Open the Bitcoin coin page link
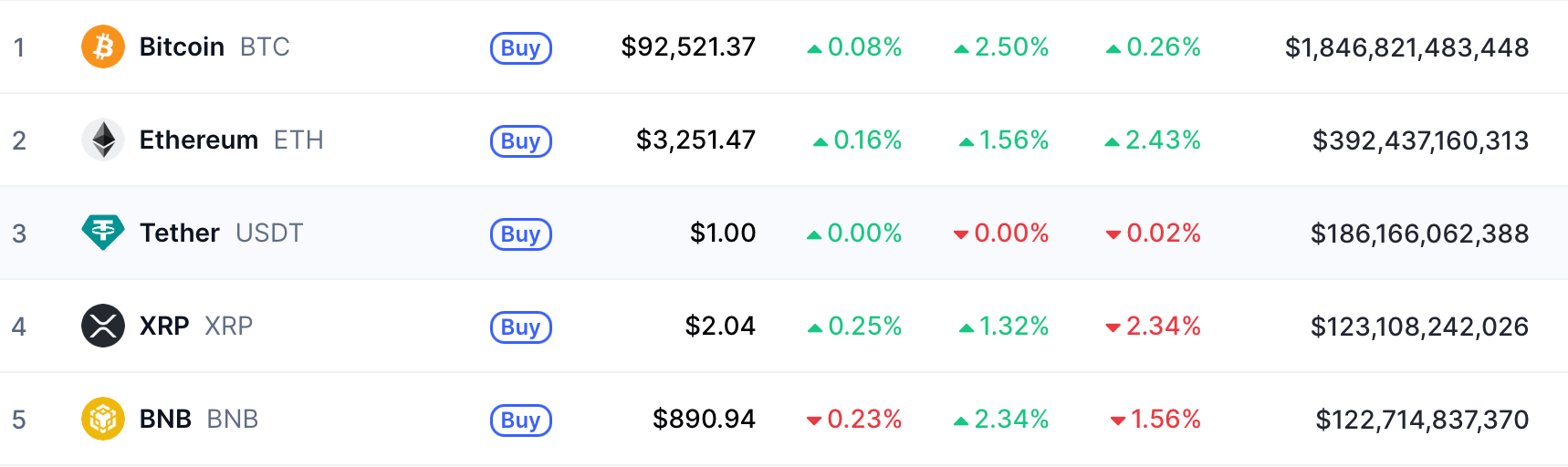The width and height of the screenshot is (1568, 467). pyautogui.click(x=182, y=47)
